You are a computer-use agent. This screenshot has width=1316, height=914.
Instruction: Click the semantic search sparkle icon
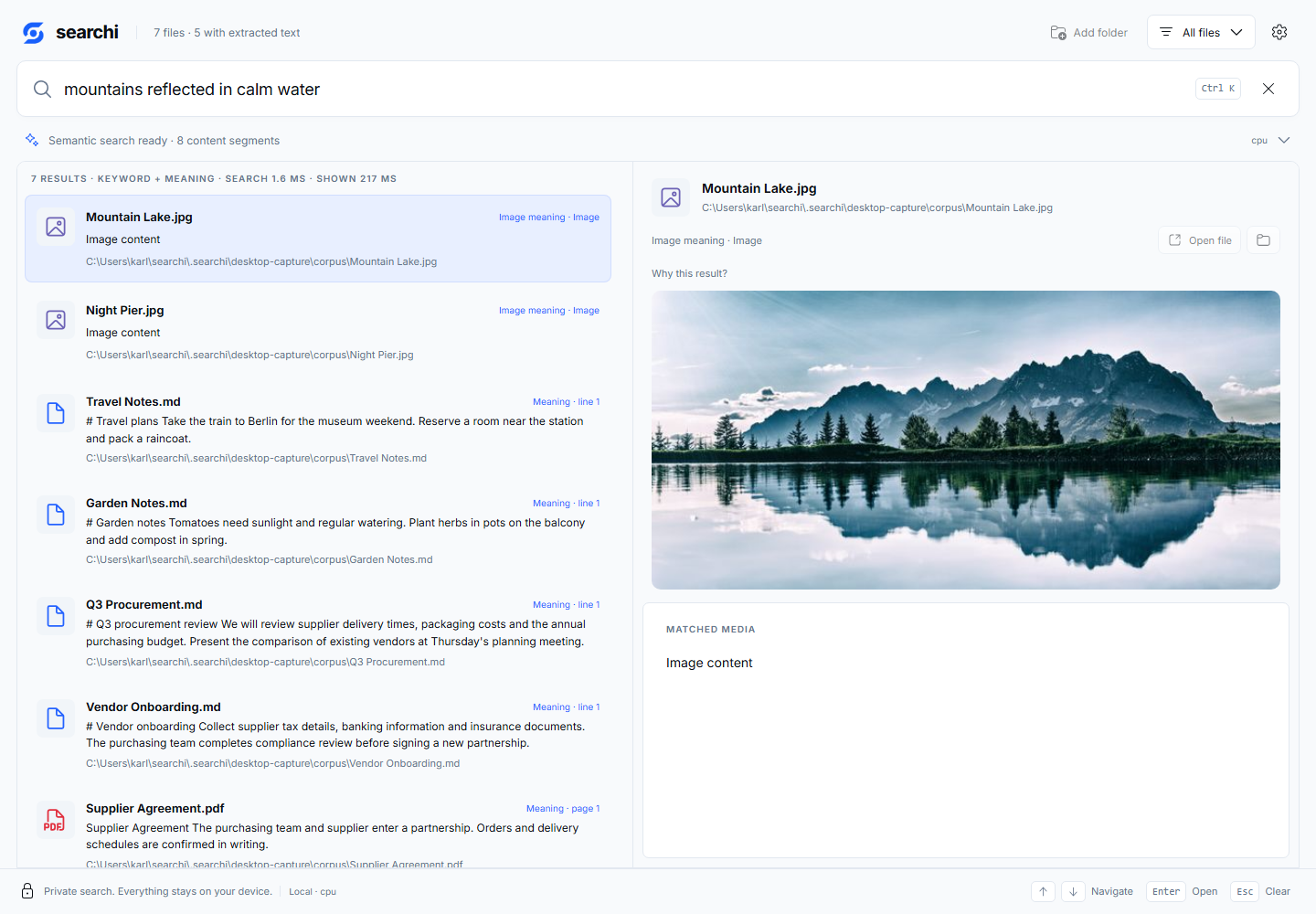32,140
